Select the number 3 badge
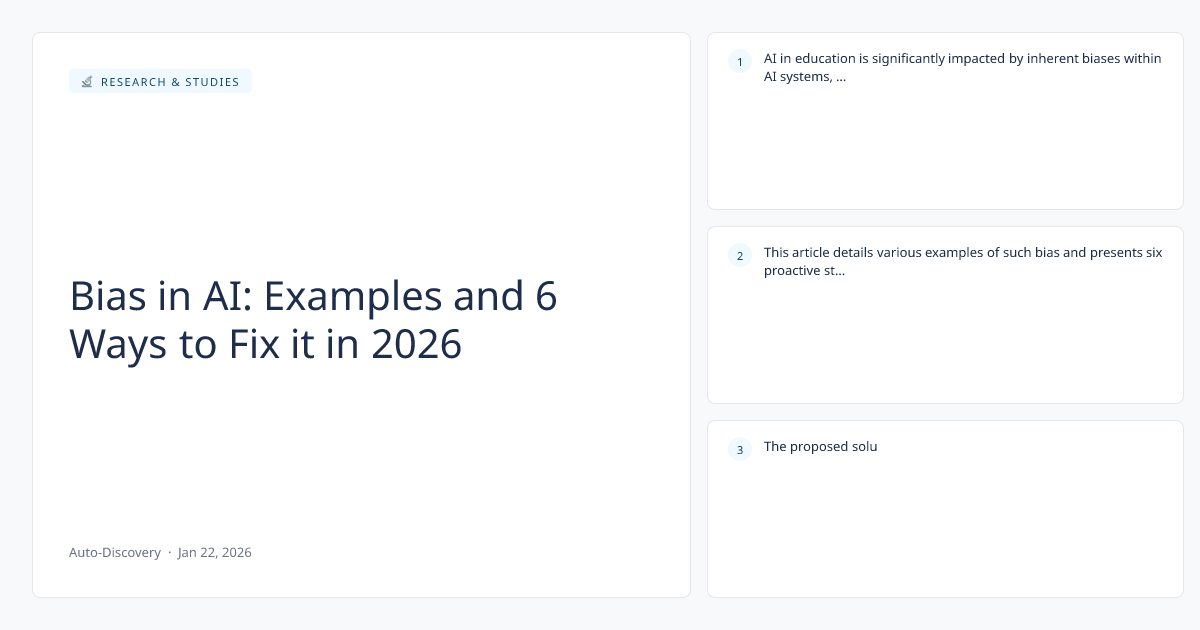The image size is (1200, 630). (740, 450)
